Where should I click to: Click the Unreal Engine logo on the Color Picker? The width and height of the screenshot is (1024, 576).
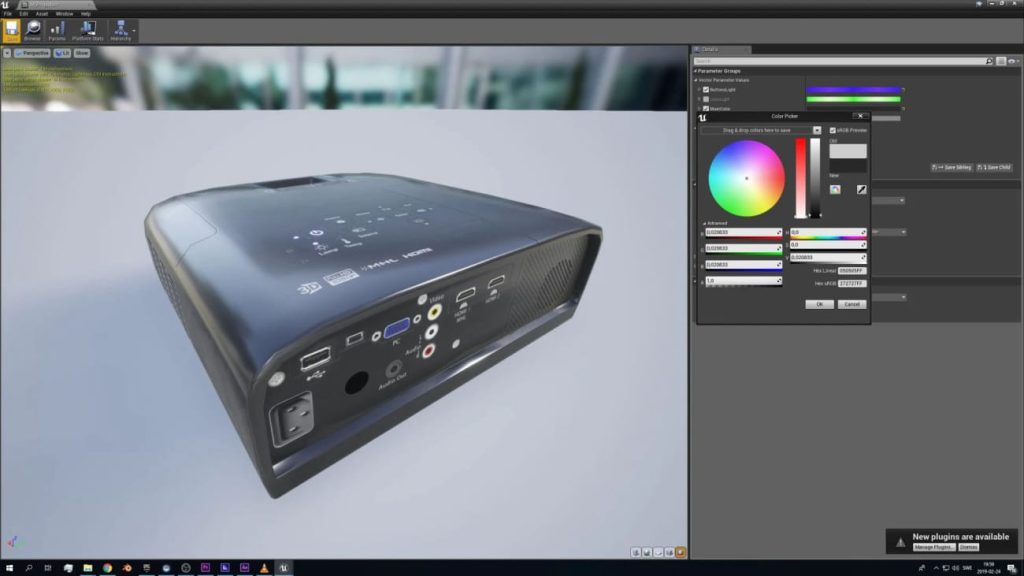(x=701, y=116)
